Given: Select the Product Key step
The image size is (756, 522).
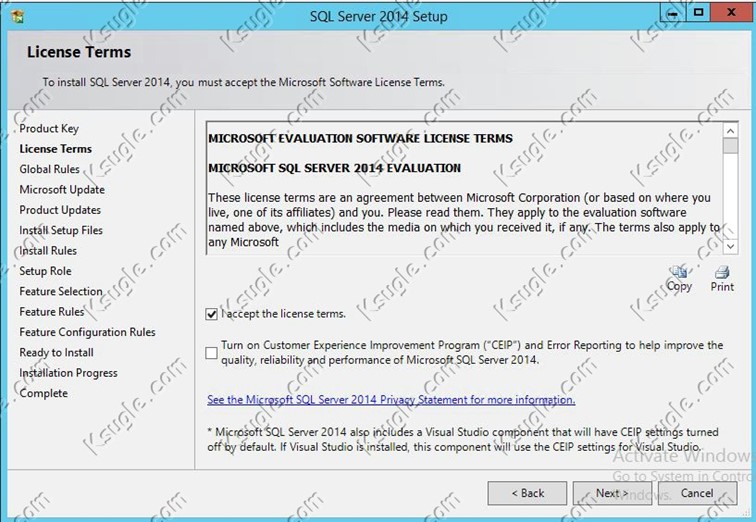Looking at the screenshot, I should (49, 129).
